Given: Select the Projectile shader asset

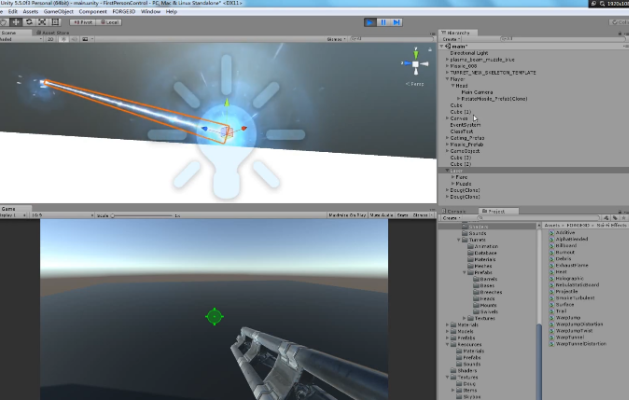Looking at the screenshot, I should point(563,291).
